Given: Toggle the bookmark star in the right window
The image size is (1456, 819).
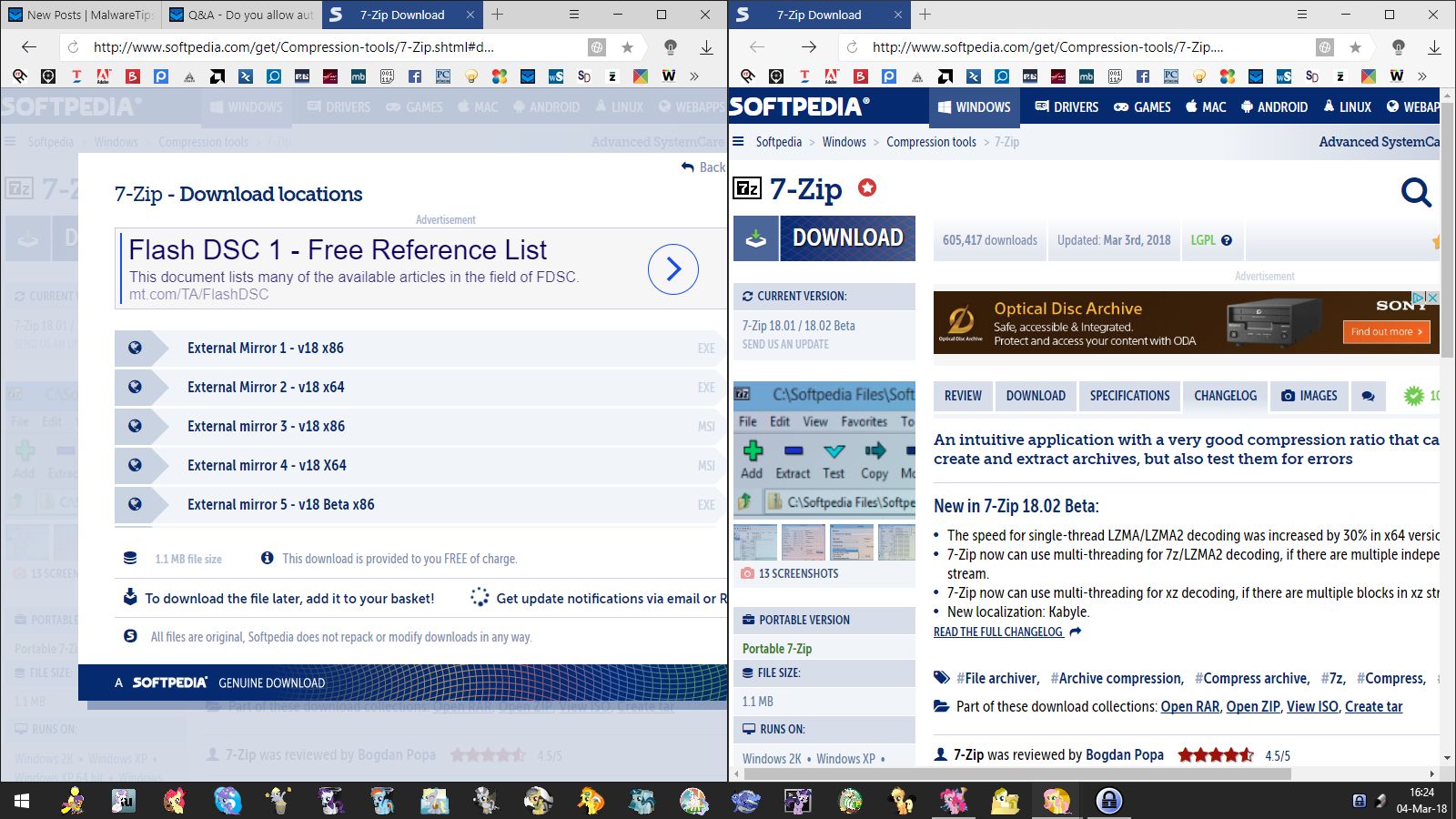Looking at the screenshot, I should click(x=1355, y=47).
